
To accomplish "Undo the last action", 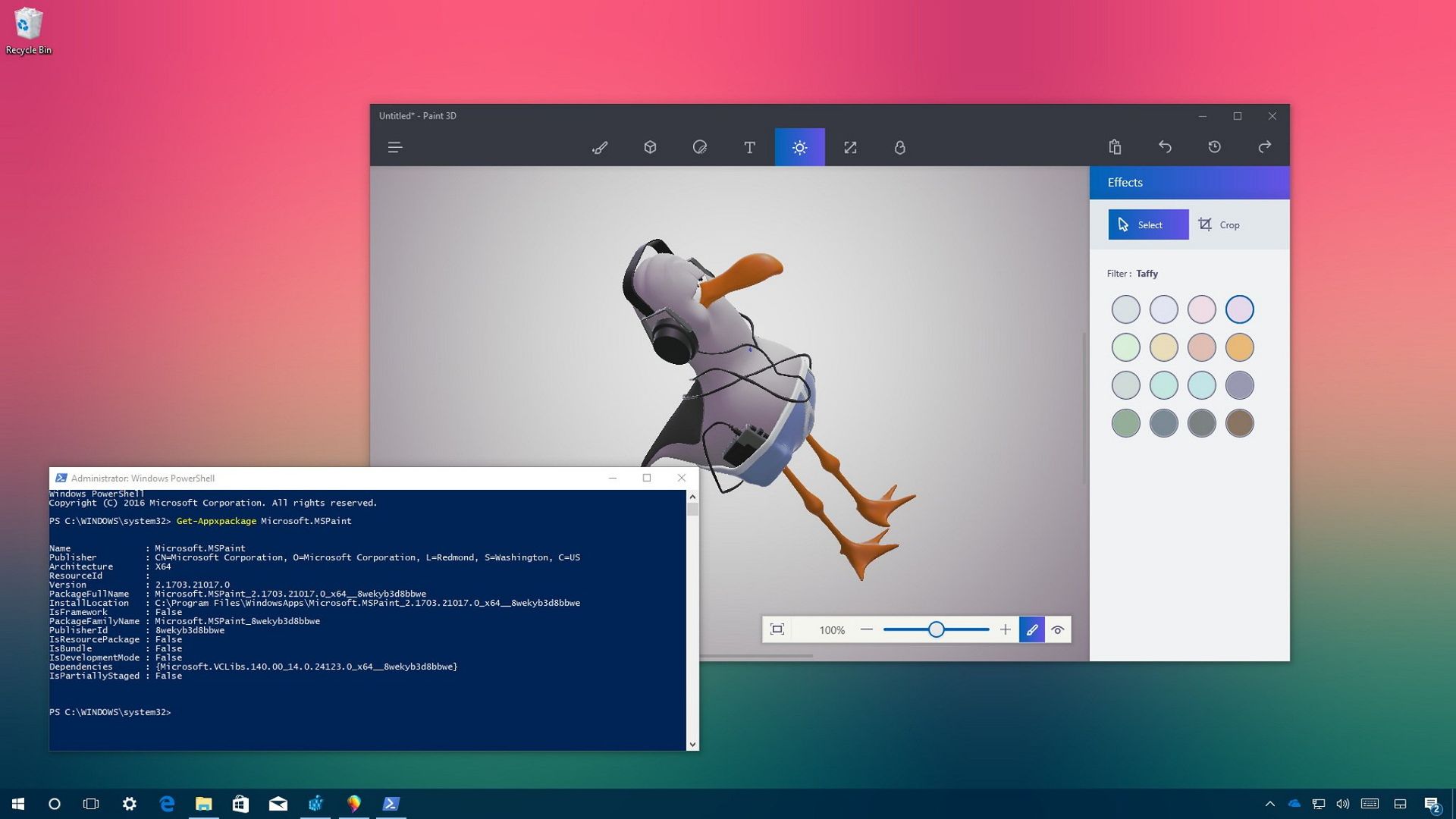I will [x=1166, y=147].
